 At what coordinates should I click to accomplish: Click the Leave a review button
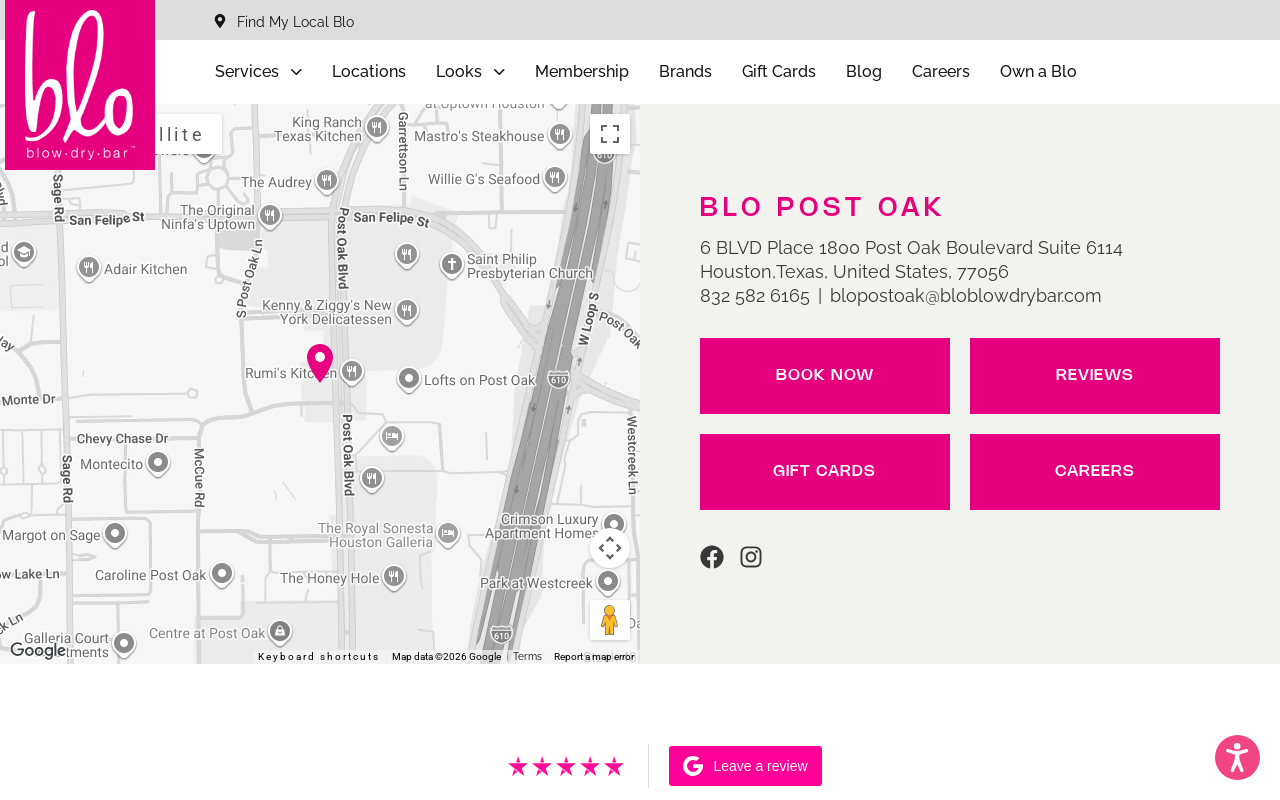745,766
